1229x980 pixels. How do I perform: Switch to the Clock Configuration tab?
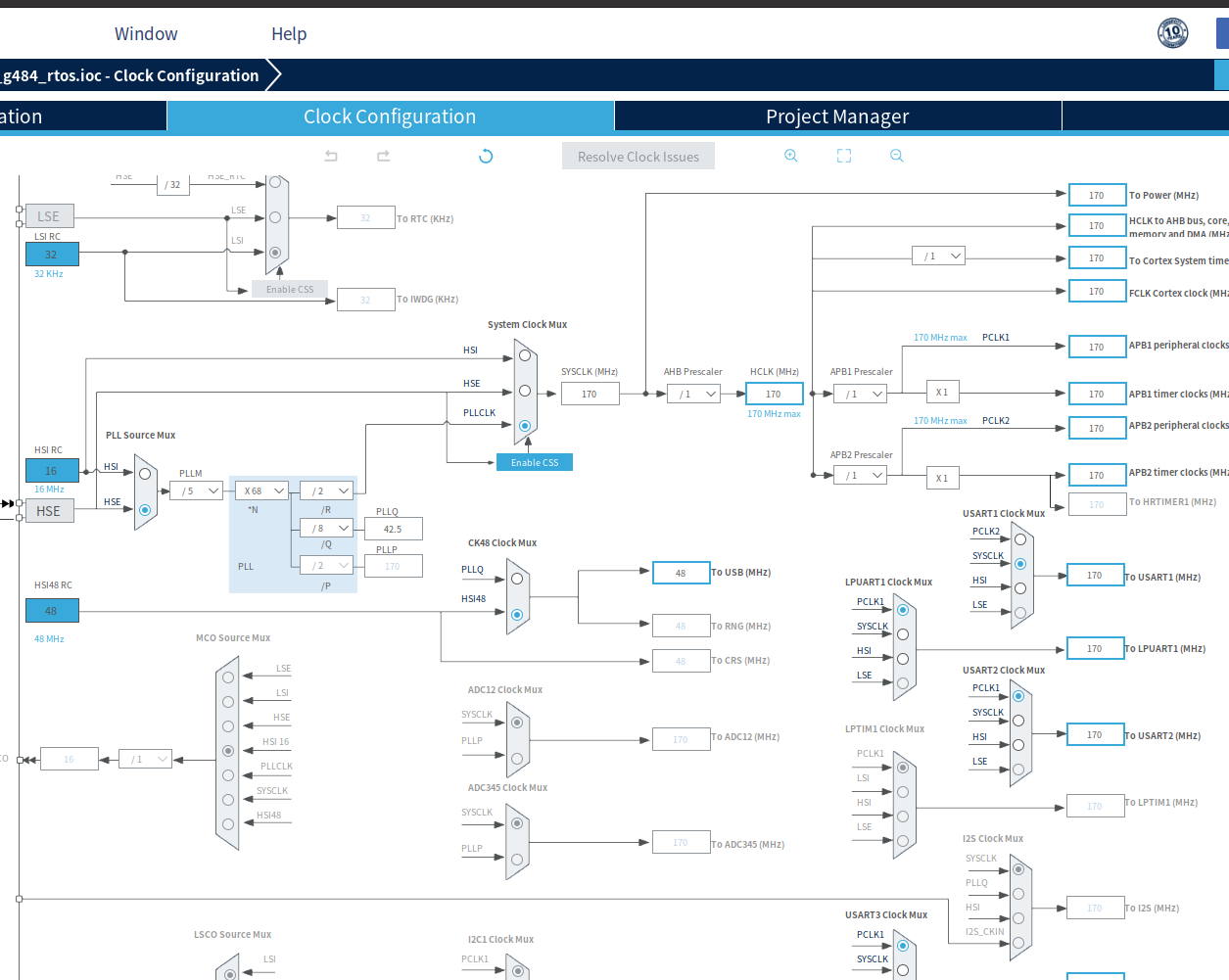(x=390, y=117)
